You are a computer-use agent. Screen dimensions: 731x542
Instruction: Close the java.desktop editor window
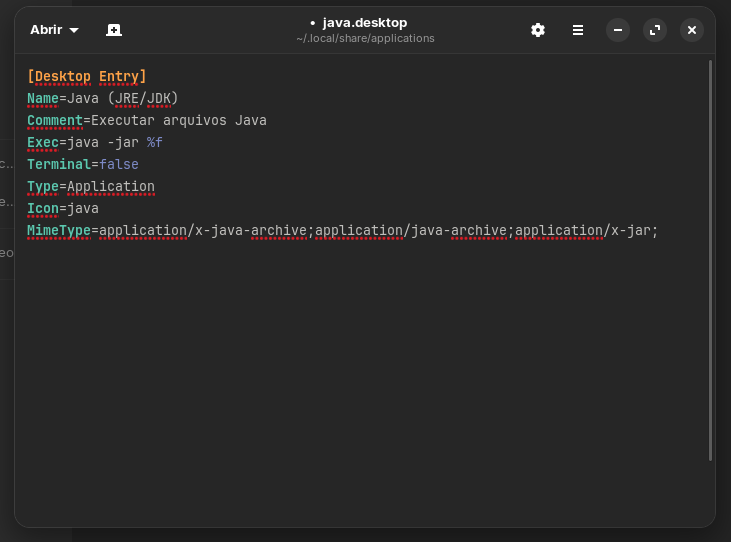point(692,30)
